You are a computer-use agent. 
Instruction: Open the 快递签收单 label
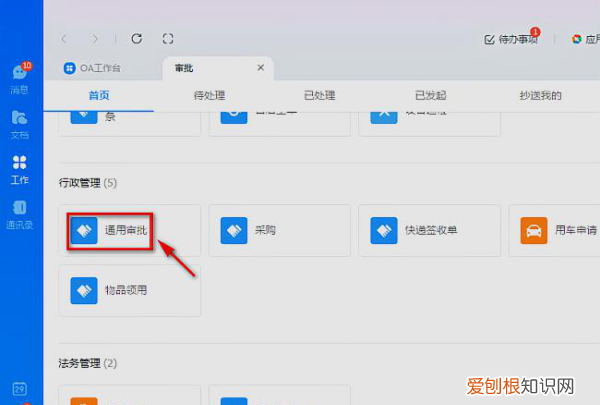[x=431, y=230]
